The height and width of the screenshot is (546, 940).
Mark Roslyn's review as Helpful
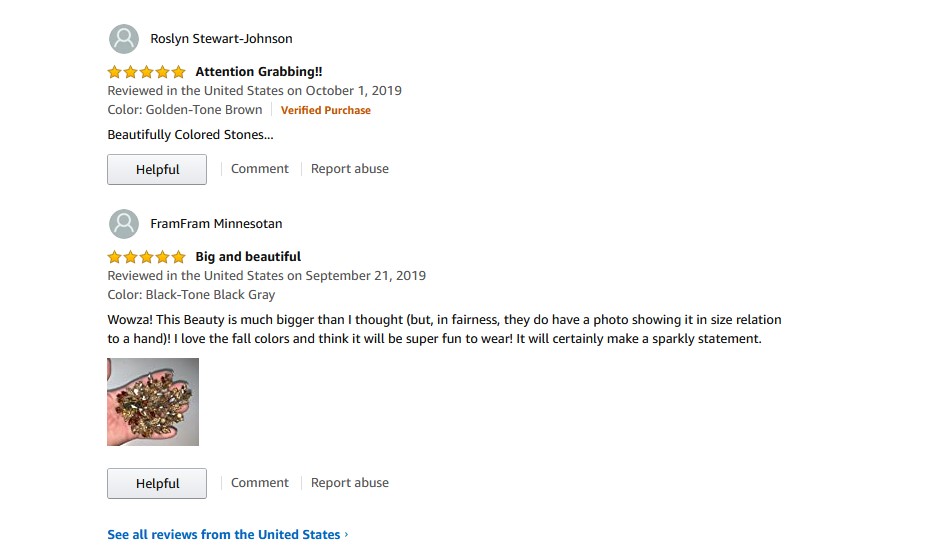coord(157,169)
